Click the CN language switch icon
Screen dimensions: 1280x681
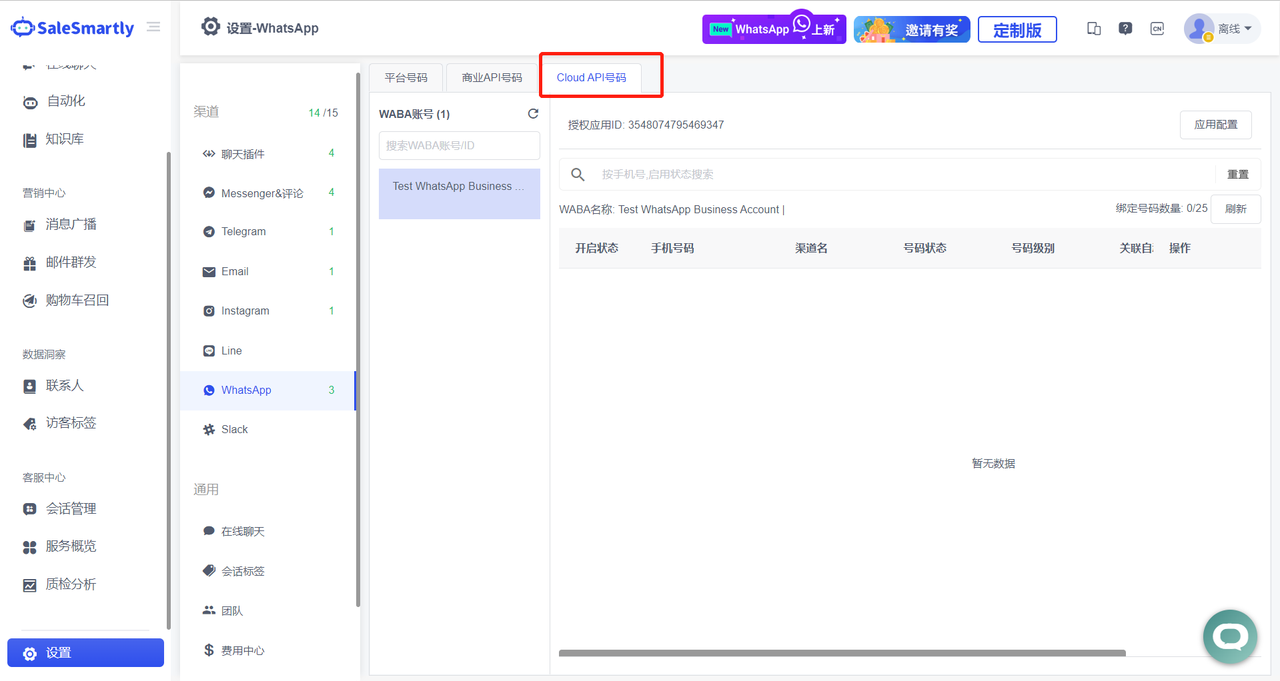pos(1157,29)
